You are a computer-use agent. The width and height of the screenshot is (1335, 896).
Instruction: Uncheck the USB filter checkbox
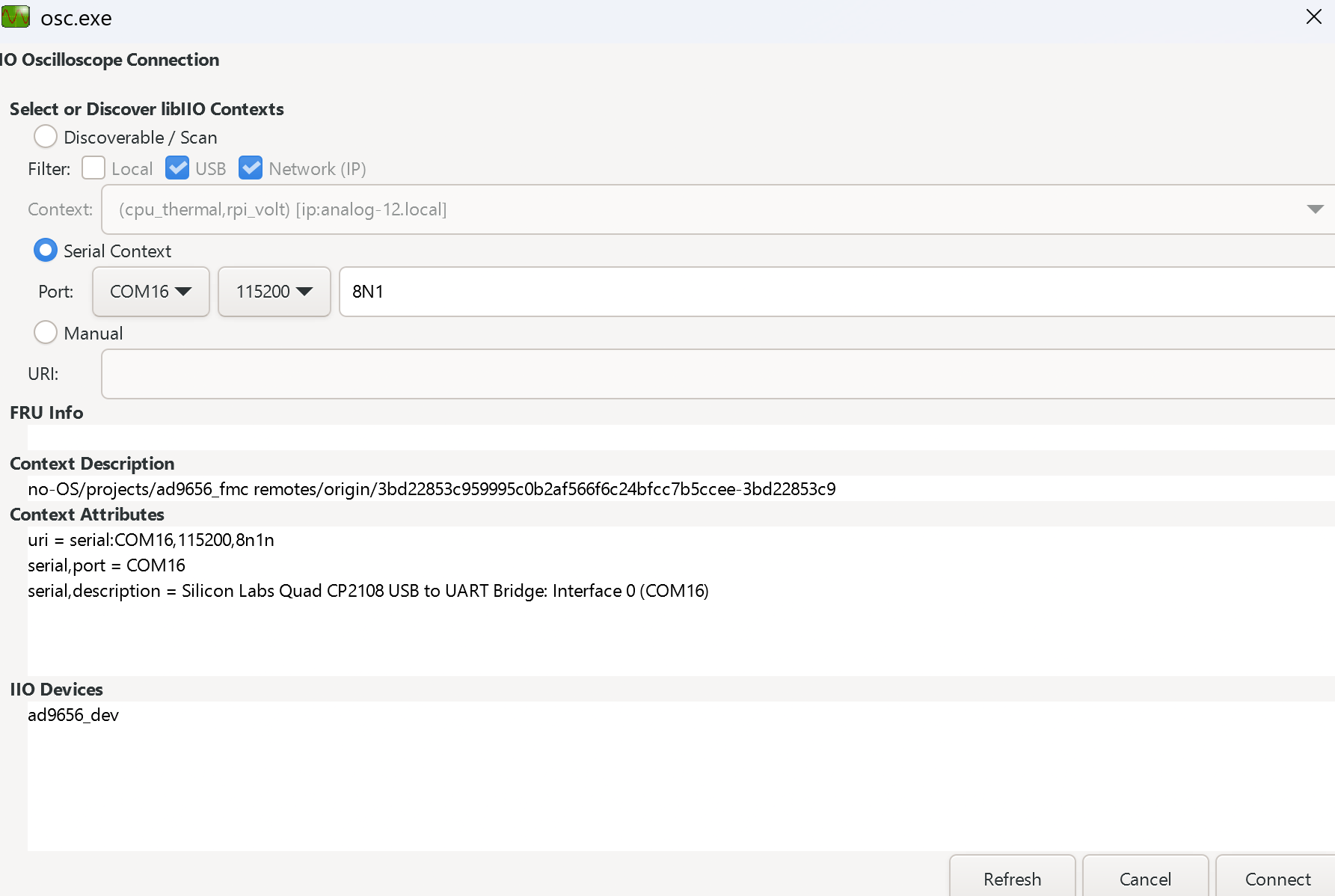click(x=177, y=168)
